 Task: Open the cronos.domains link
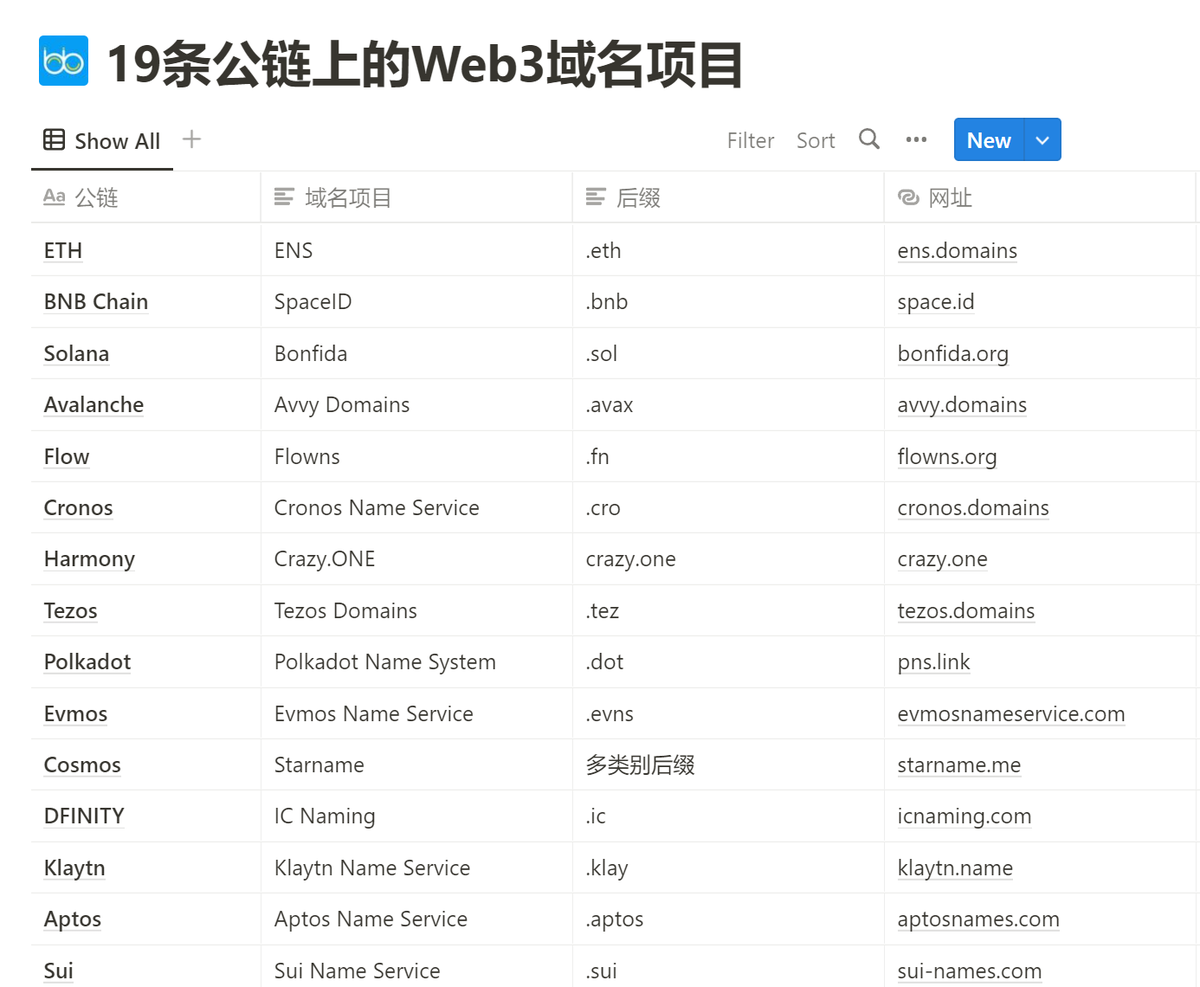[x=973, y=507]
